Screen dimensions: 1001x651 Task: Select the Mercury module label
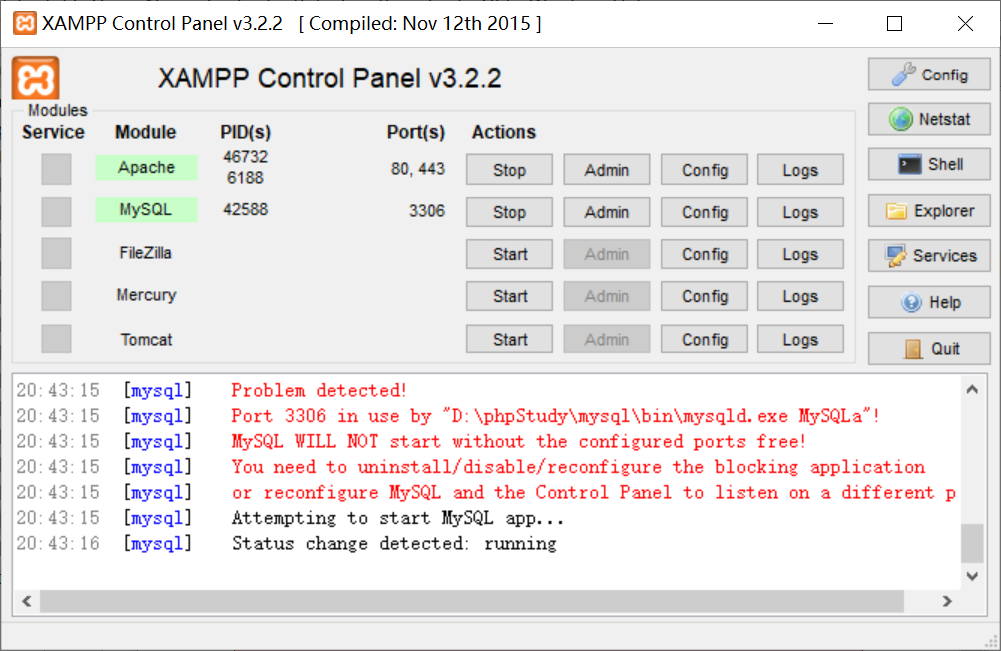(x=146, y=296)
